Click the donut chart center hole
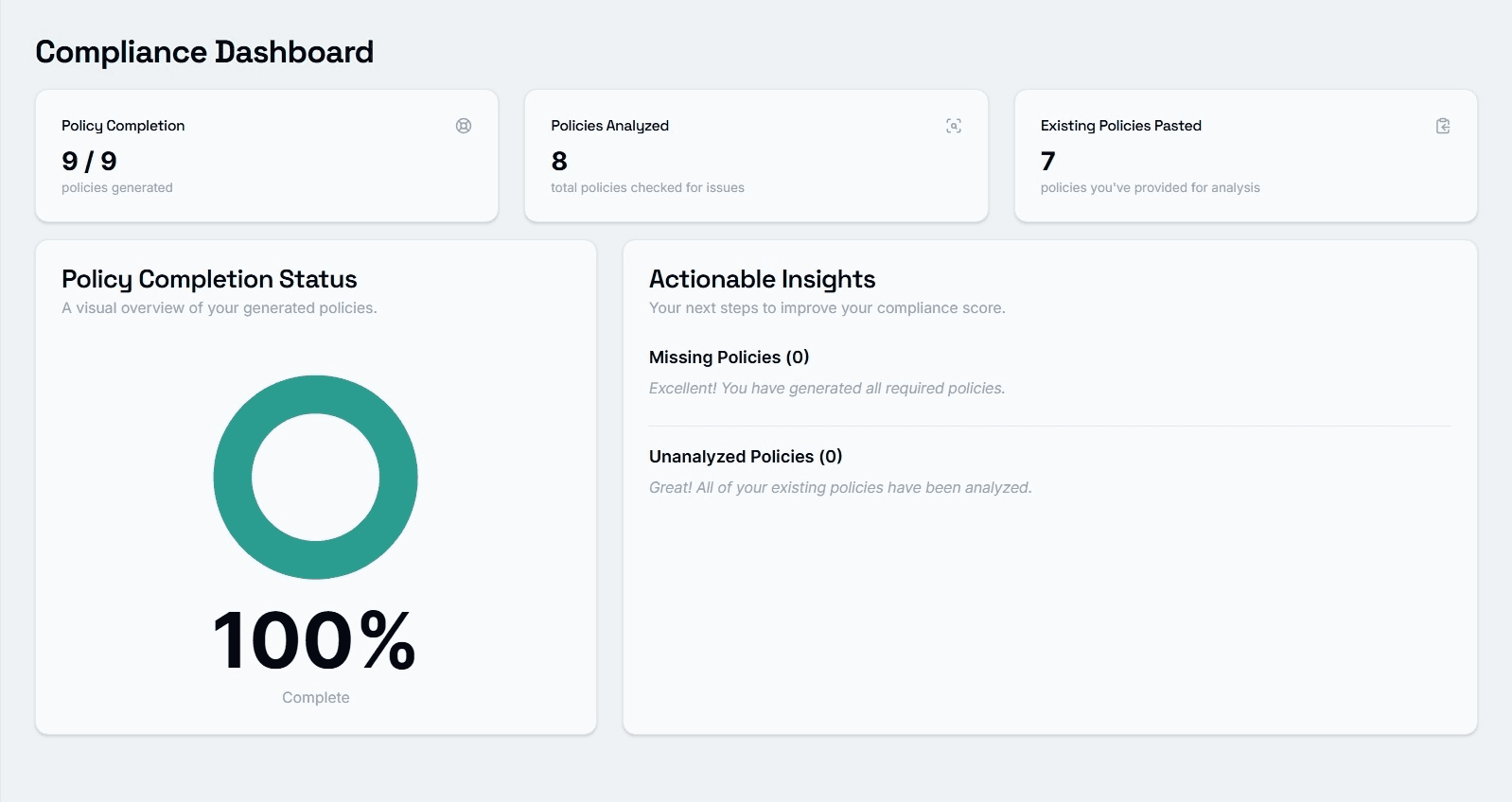The height and width of the screenshot is (802, 1512). [315, 477]
